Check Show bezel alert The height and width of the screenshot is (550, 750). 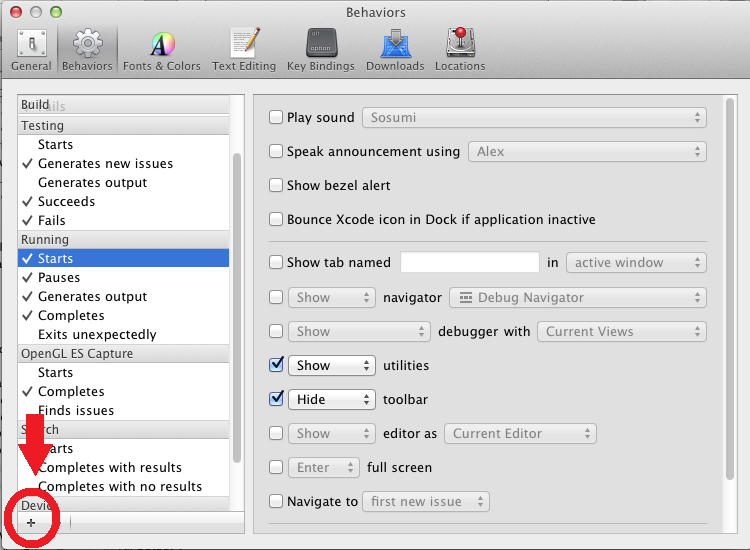pos(276,185)
